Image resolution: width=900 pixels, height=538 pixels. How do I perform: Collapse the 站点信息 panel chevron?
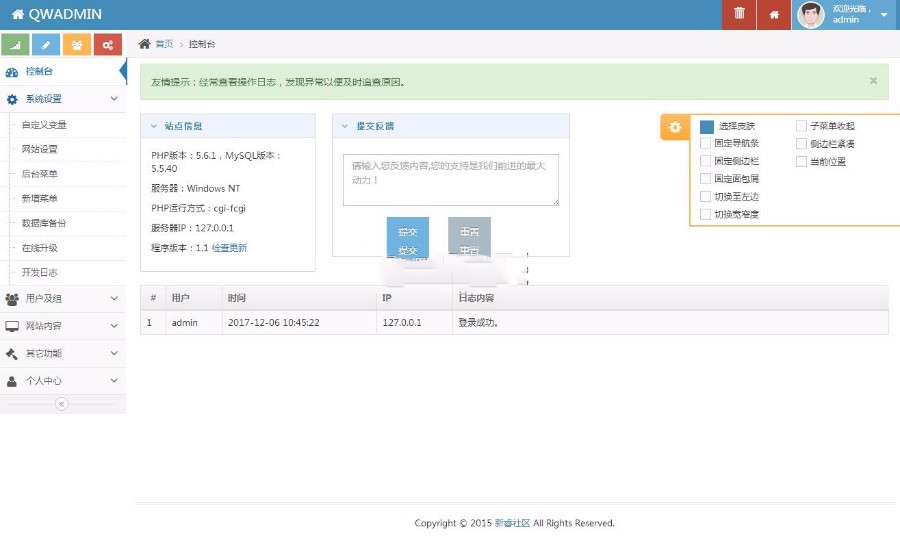153,126
